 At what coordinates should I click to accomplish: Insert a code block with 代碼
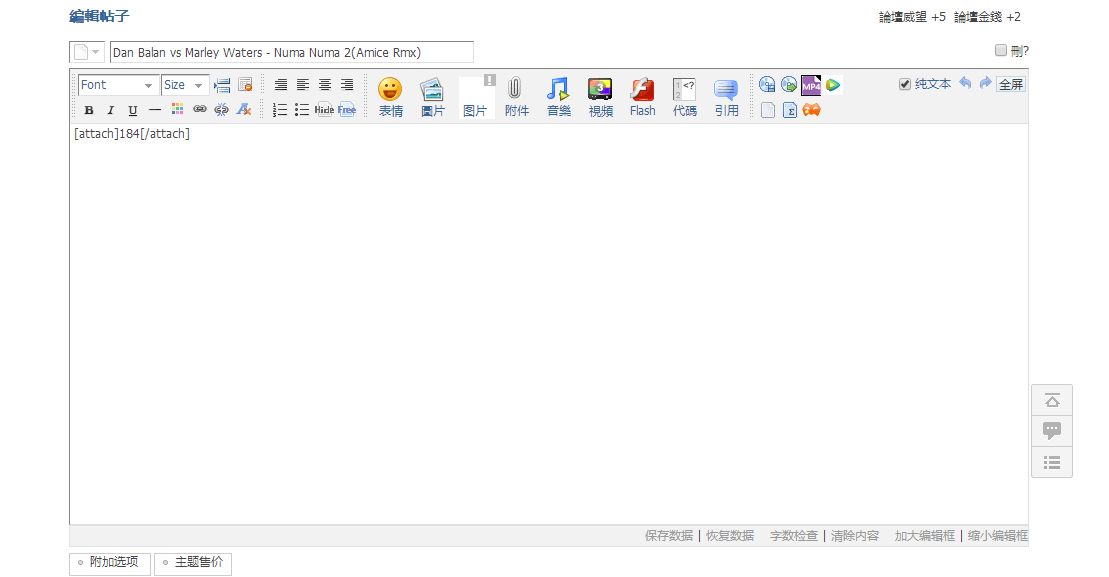point(684,90)
